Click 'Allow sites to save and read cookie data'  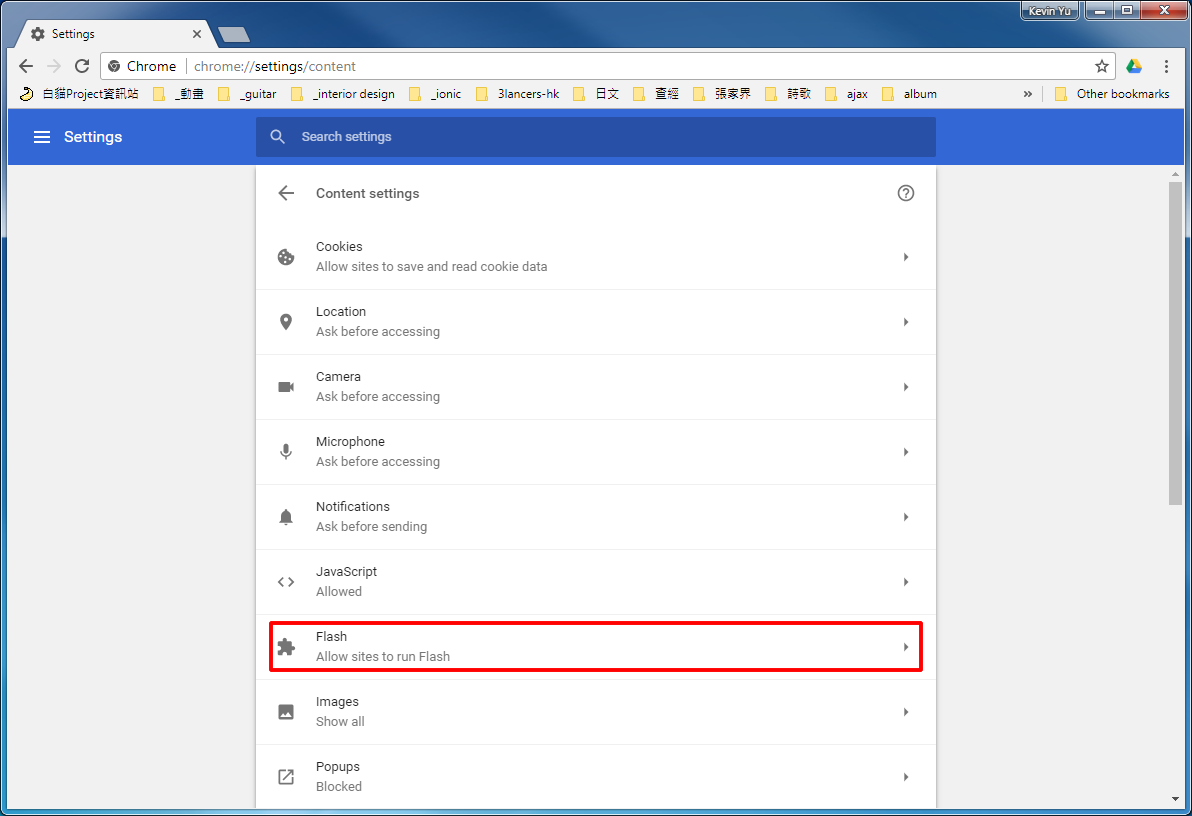point(431,266)
